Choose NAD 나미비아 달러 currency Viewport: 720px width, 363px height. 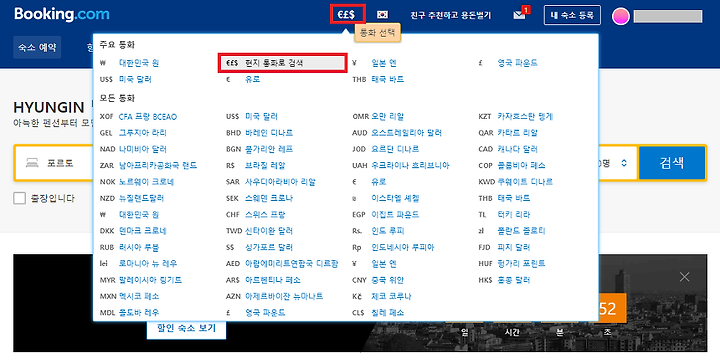point(133,149)
